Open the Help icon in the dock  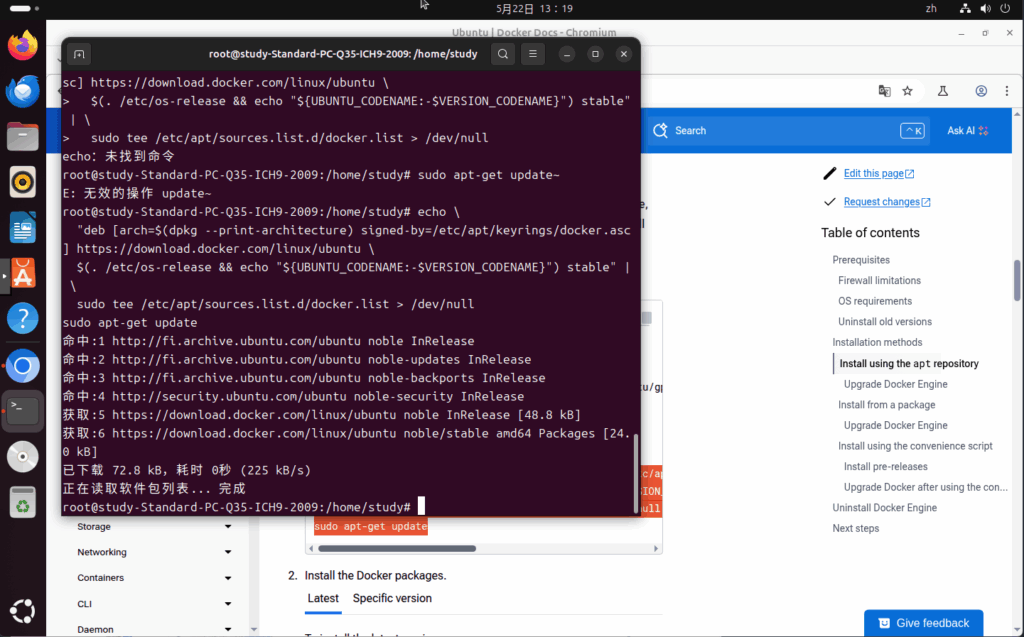coord(23,319)
